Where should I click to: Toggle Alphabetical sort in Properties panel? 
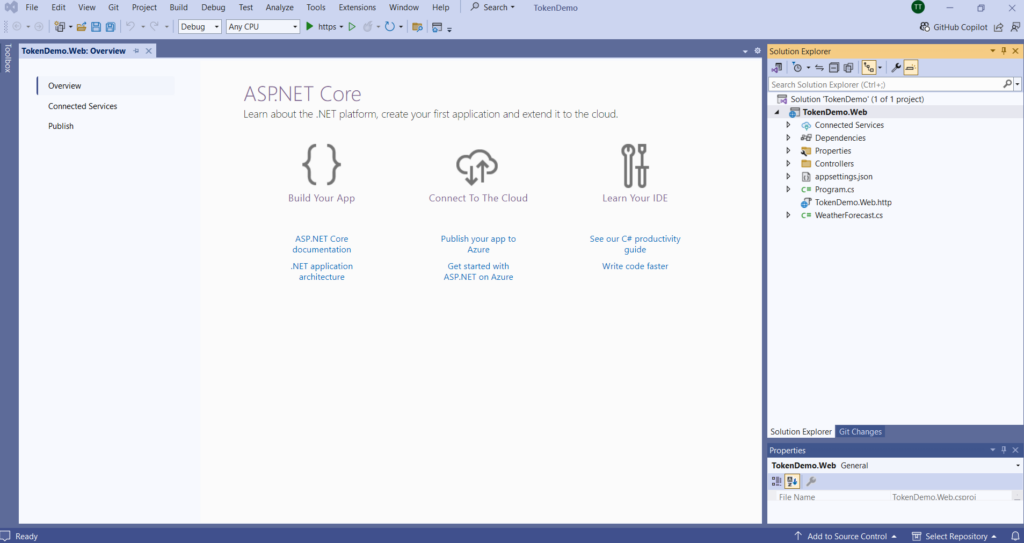coord(792,482)
